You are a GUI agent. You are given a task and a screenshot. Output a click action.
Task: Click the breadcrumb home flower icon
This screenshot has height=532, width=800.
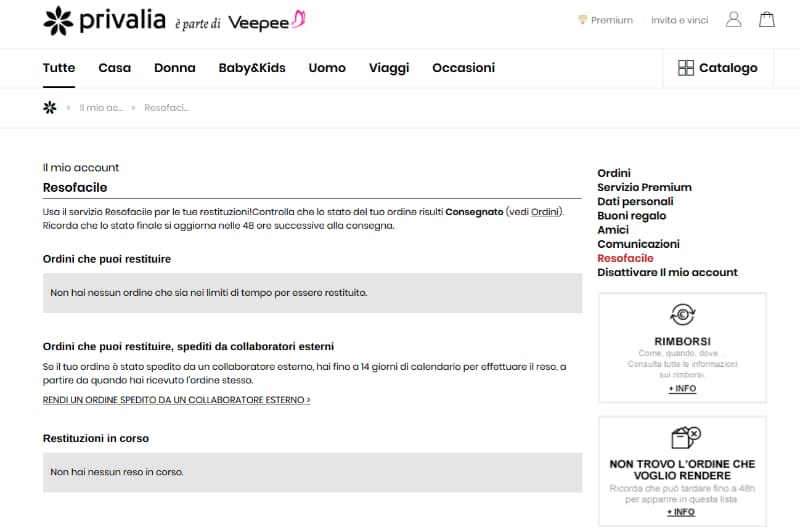click(x=50, y=107)
